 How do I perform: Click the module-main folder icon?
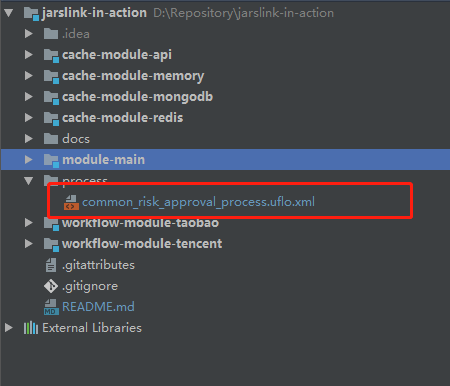pos(51,160)
